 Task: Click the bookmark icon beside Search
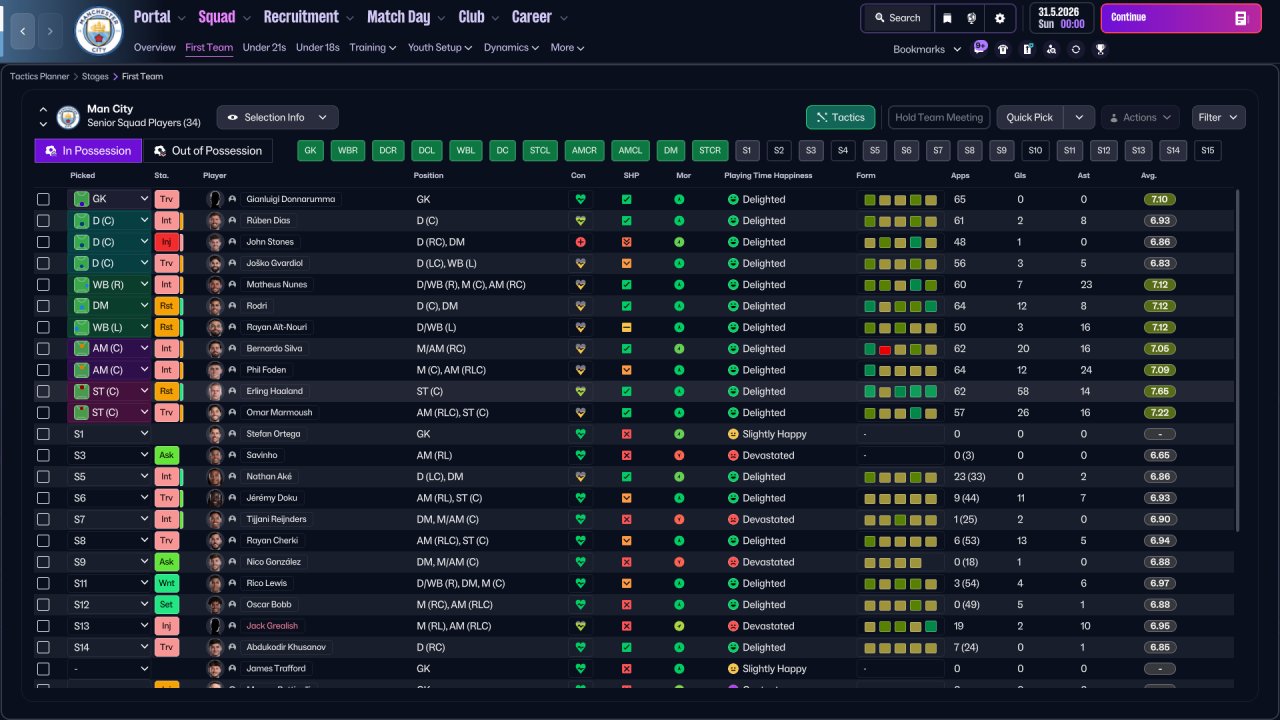point(947,18)
